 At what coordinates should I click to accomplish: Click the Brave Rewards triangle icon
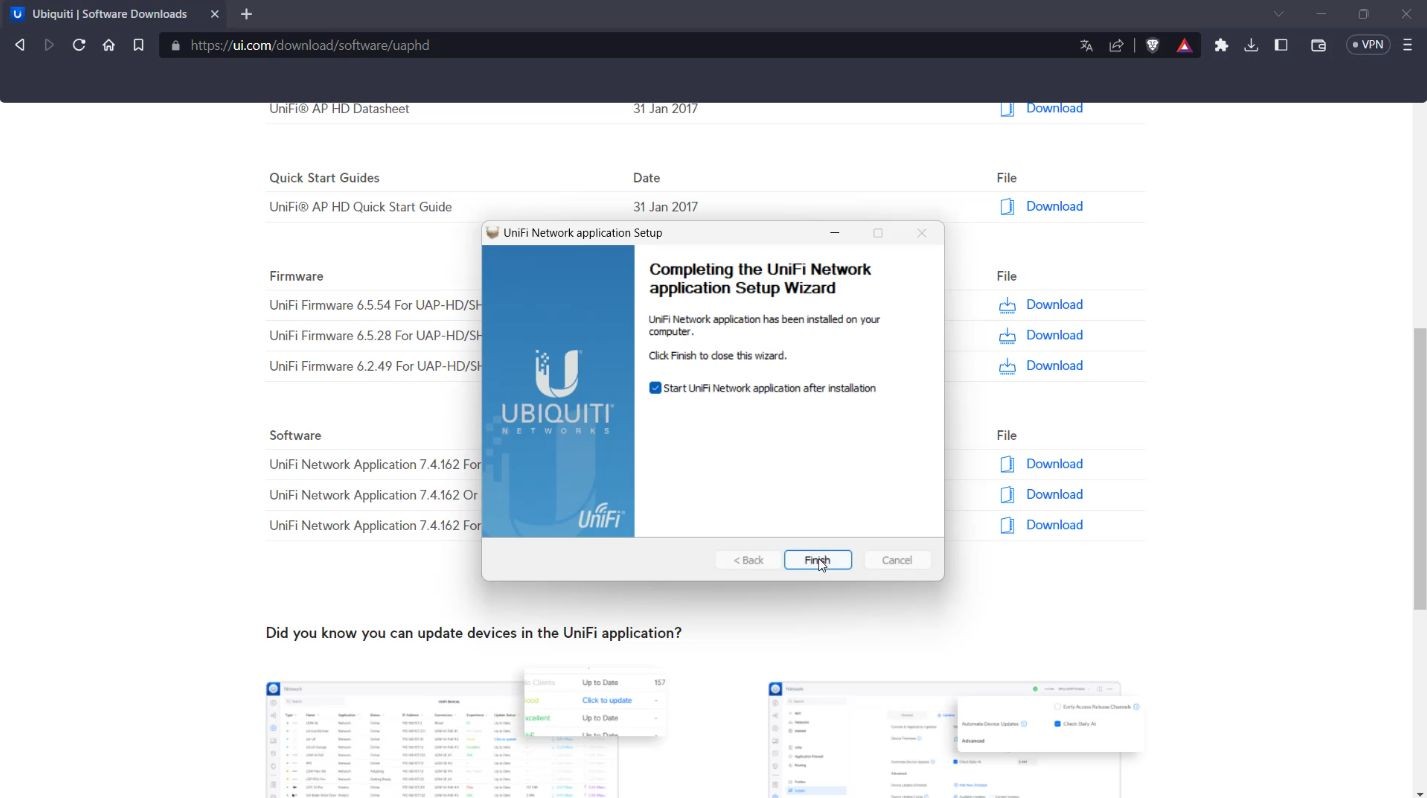click(x=1184, y=45)
